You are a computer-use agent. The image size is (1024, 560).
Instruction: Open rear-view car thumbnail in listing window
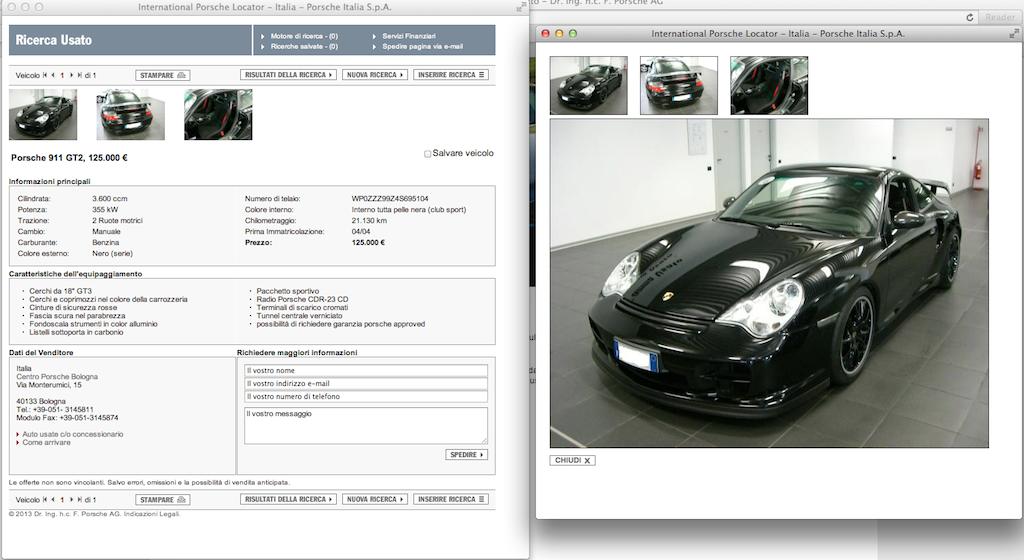131,115
